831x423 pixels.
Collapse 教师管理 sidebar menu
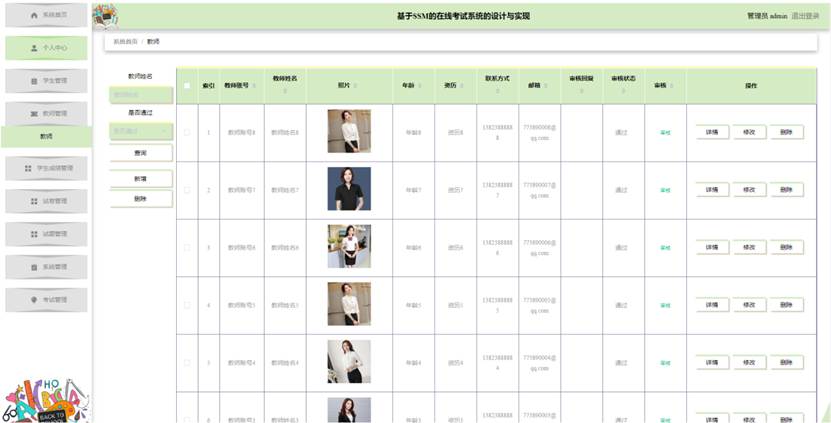click(46, 114)
